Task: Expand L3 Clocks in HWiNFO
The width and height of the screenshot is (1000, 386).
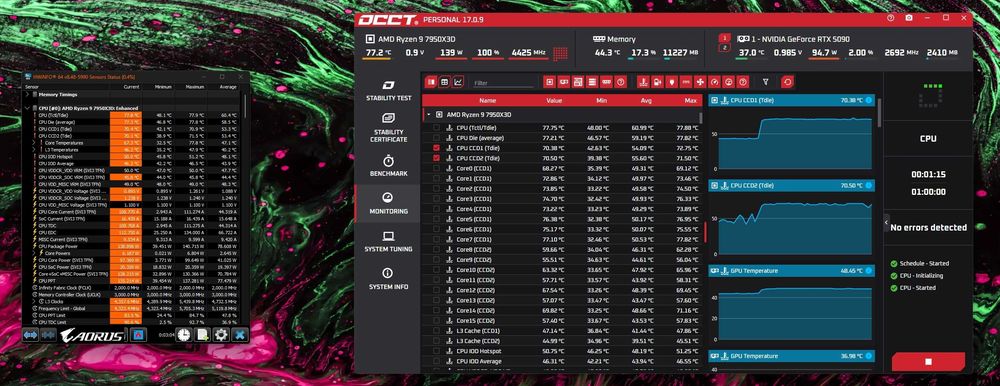Action: point(33,301)
